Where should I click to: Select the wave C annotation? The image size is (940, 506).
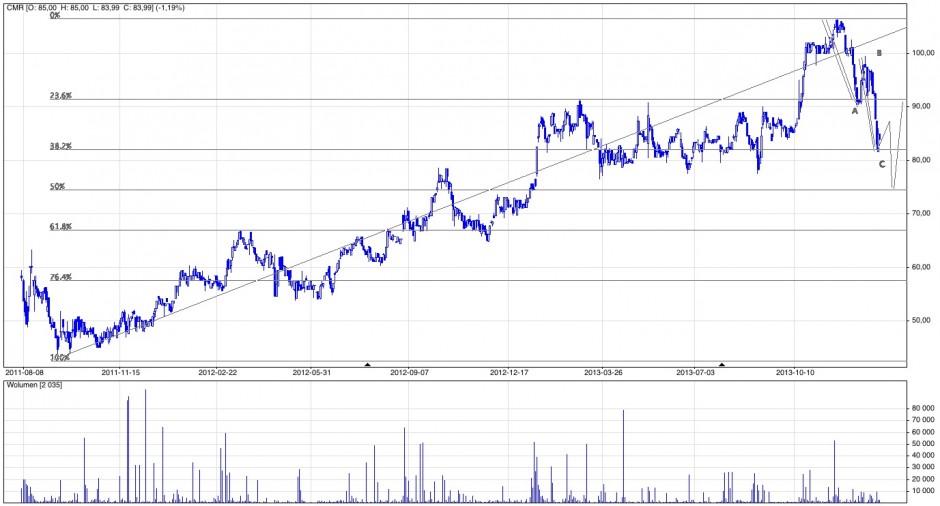click(881, 163)
